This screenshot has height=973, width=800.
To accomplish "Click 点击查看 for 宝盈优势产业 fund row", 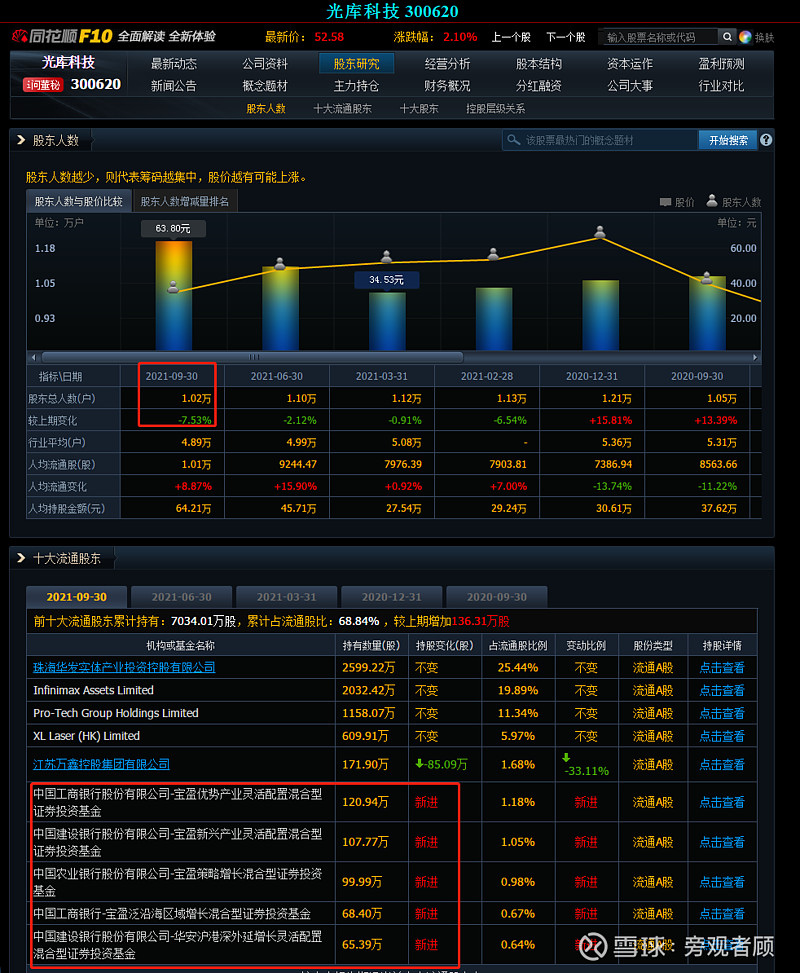I will point(722,802).
